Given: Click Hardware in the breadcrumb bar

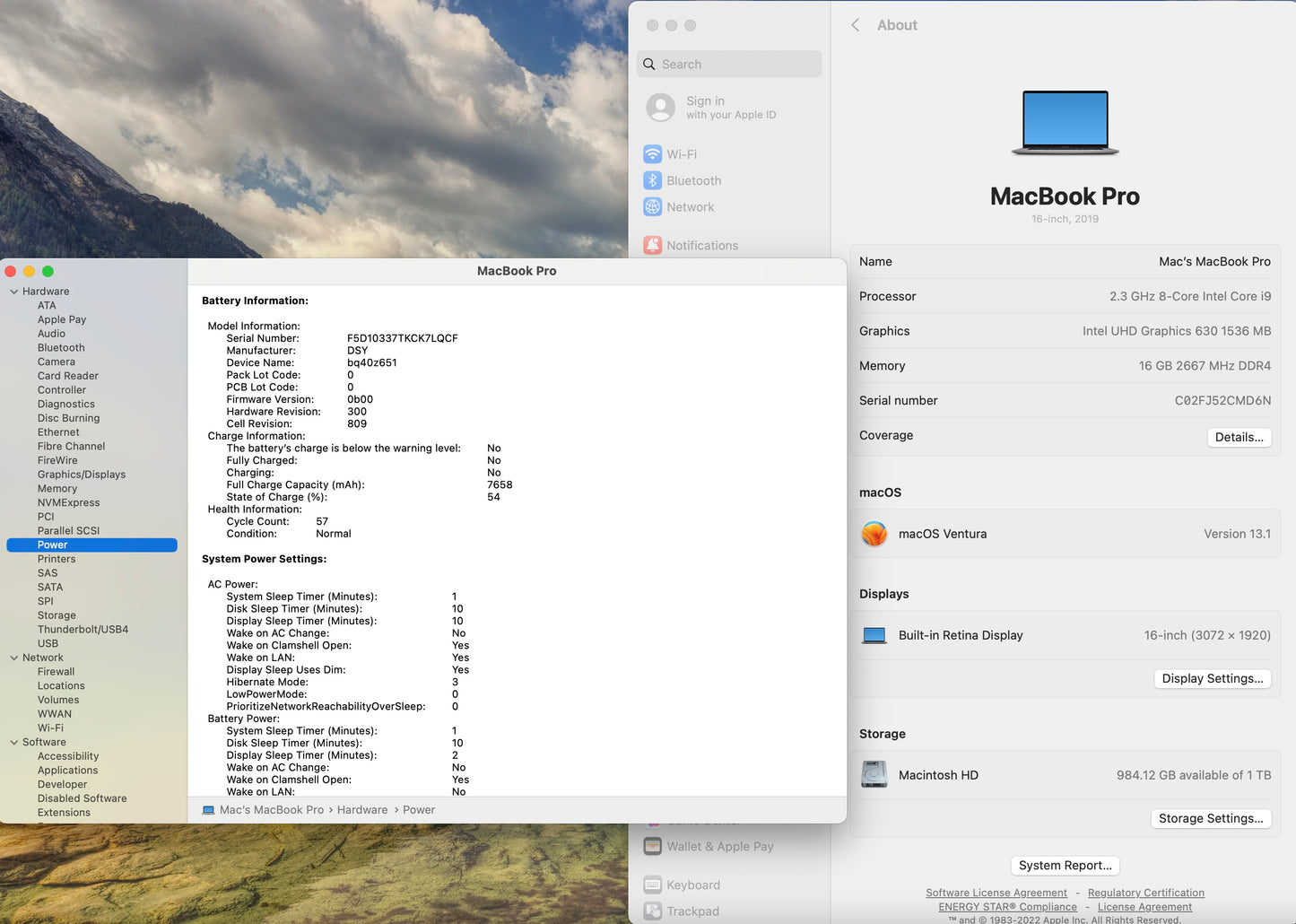Looking at the screenshot, I should point(362,809).
